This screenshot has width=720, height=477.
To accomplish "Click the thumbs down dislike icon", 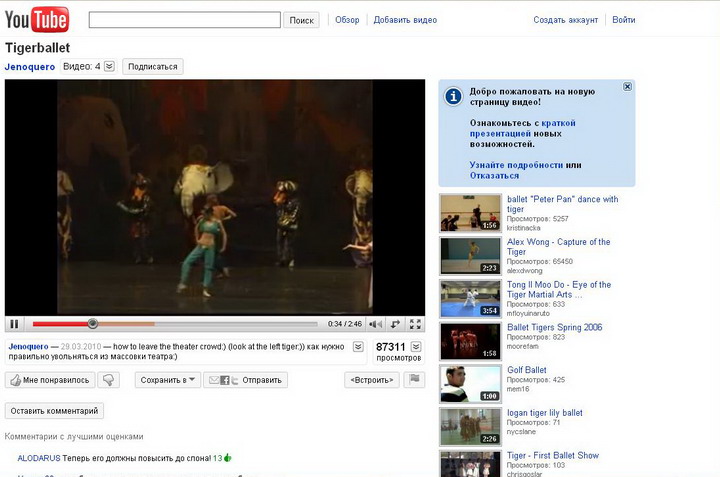I will point(110,380).
